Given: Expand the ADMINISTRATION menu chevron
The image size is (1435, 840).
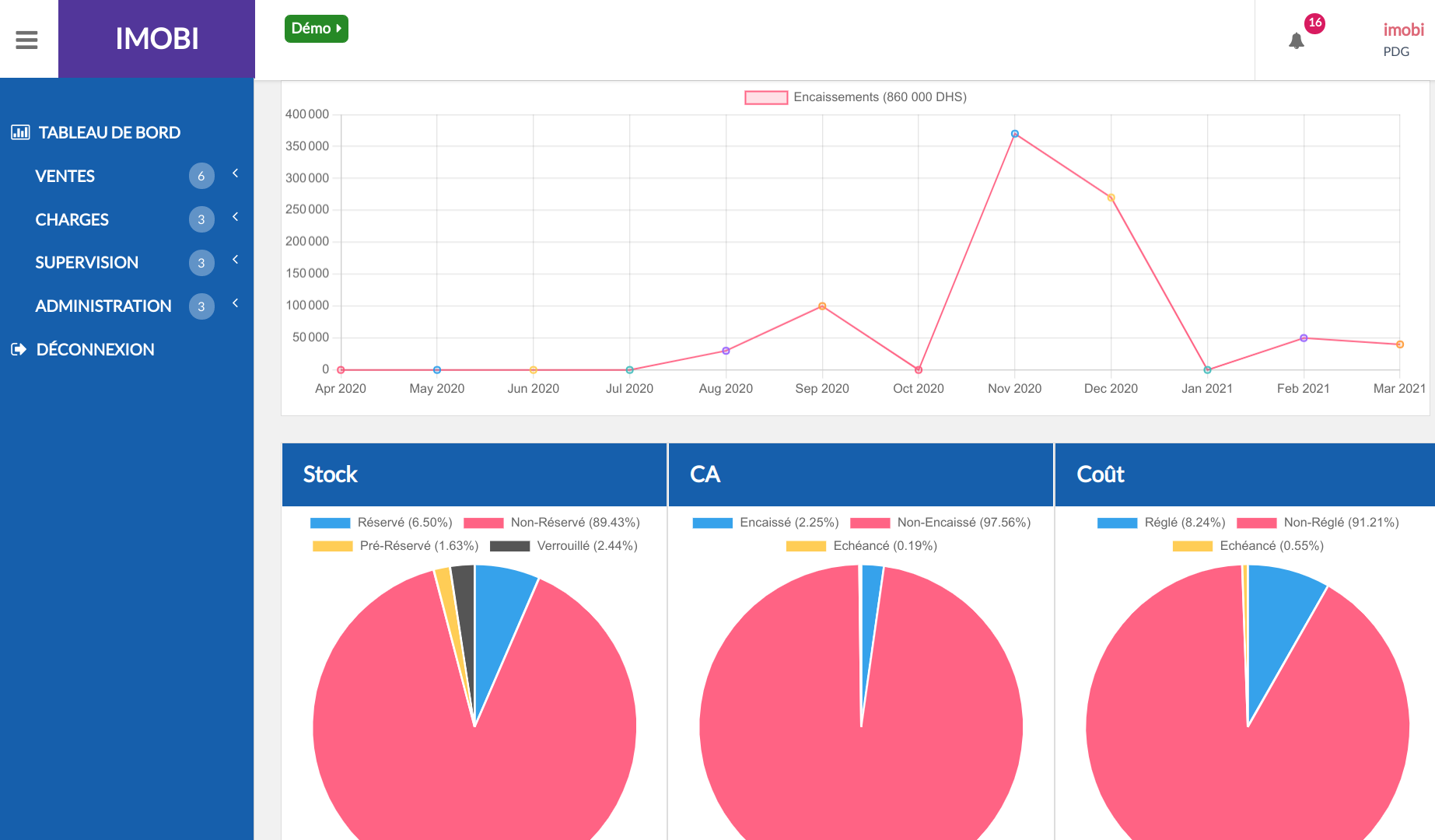Looking at the screenshot, I should tap(235, 303).
